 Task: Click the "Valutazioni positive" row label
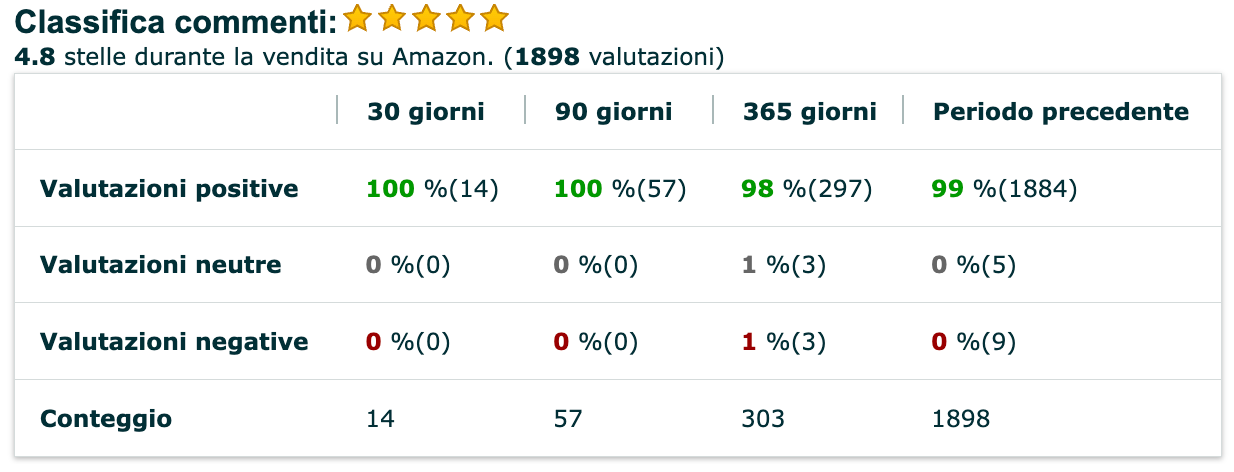pyautogui.click(x=169, y=188)
